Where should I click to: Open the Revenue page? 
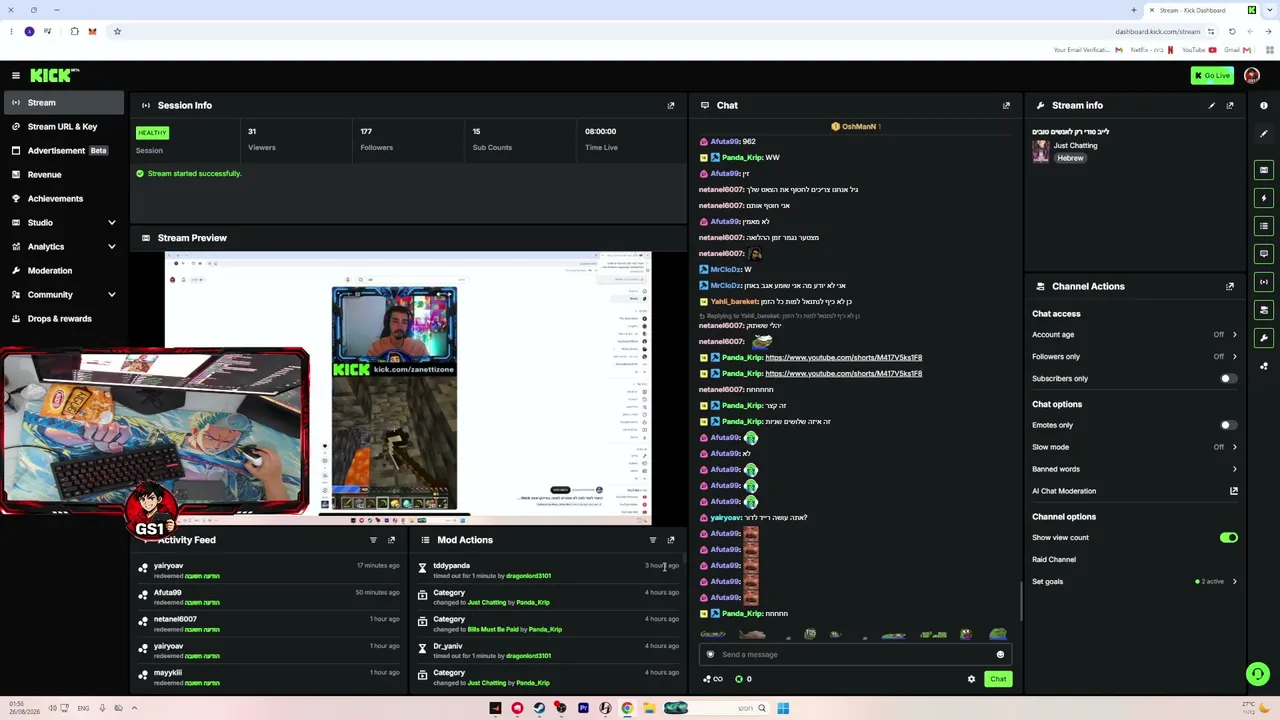pos(62,175)
